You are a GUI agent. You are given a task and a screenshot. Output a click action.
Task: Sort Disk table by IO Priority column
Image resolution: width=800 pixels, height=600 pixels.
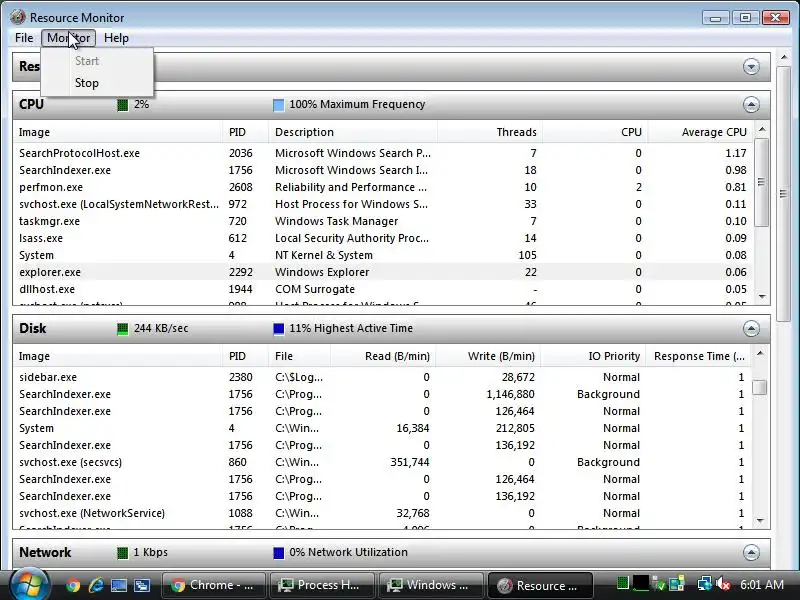(x=593, y=356)
